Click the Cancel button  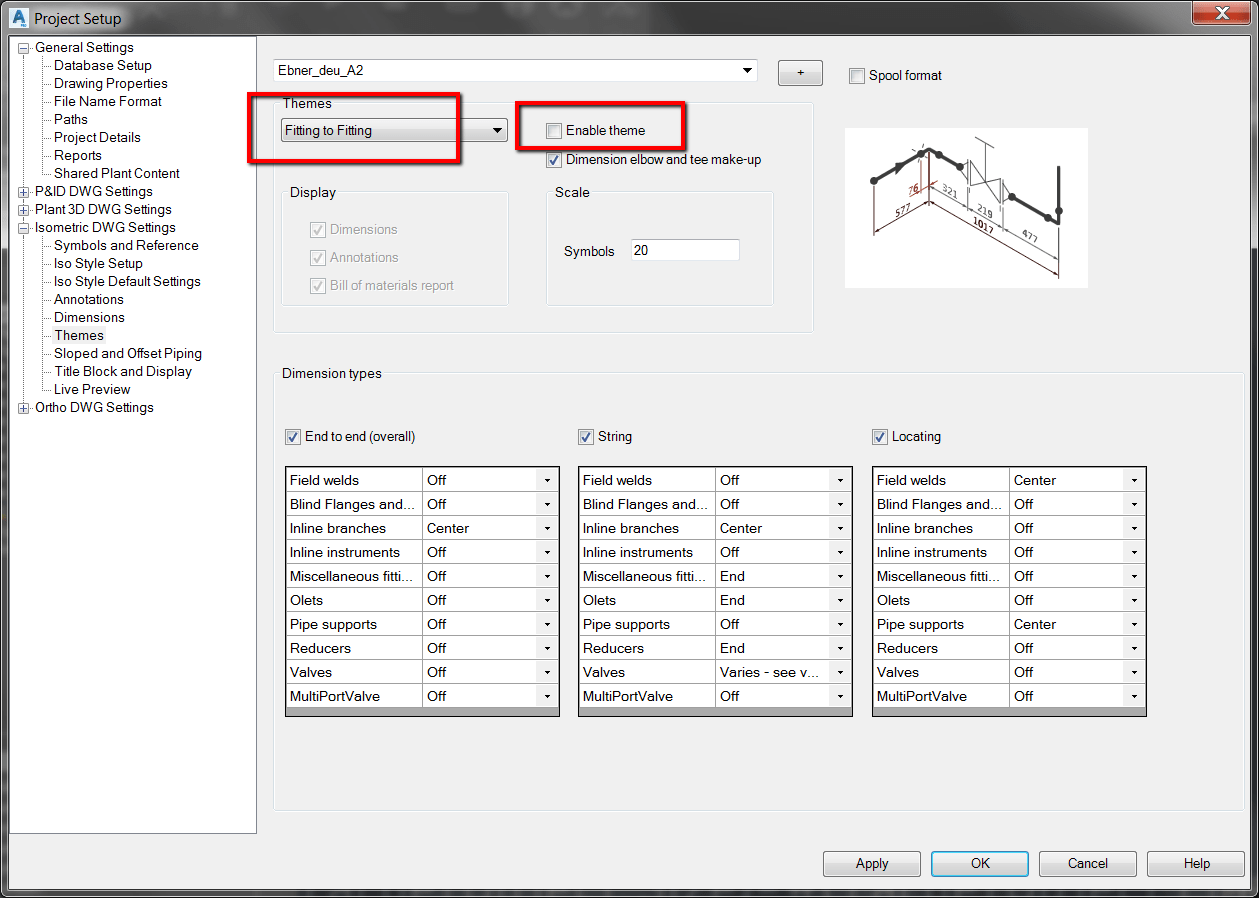(1088, 864)
